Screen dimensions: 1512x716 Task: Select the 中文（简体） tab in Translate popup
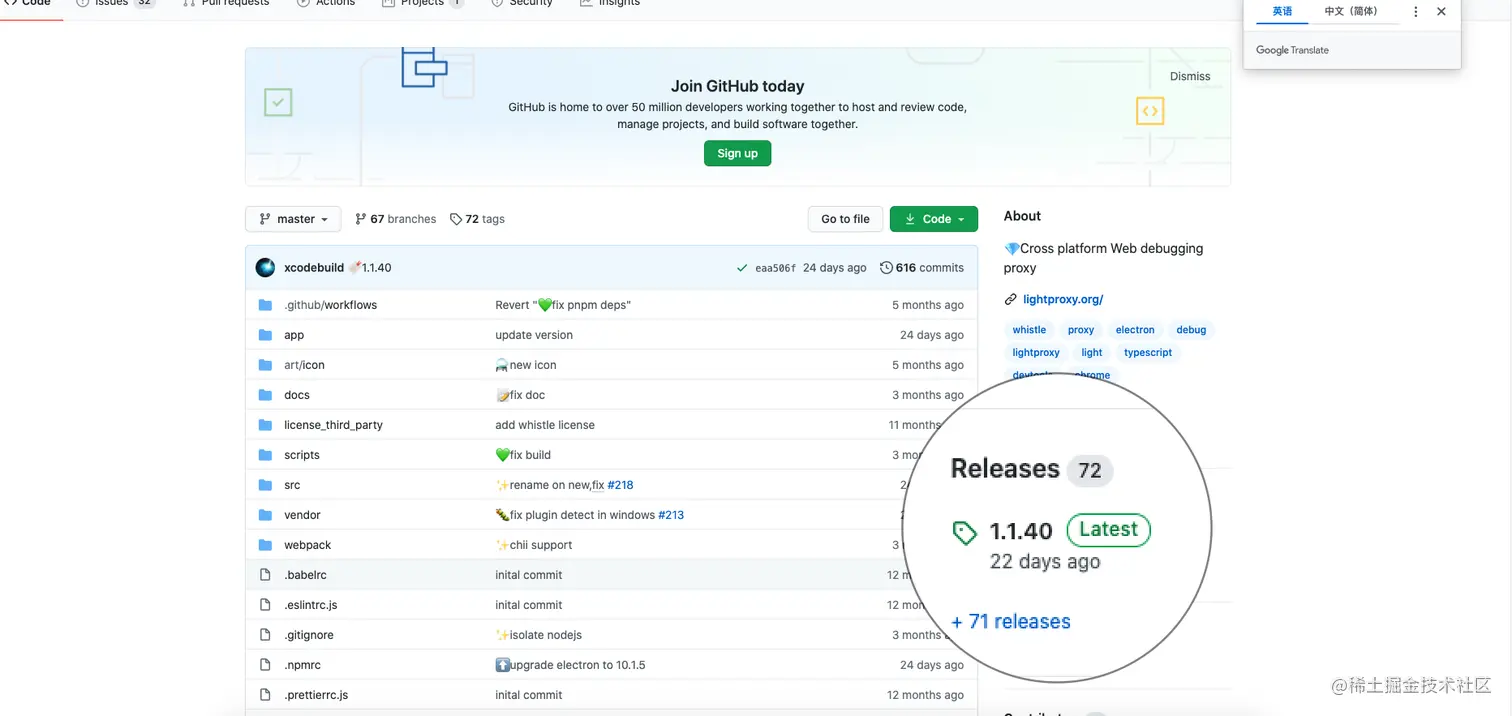[x=1350, y=11]
